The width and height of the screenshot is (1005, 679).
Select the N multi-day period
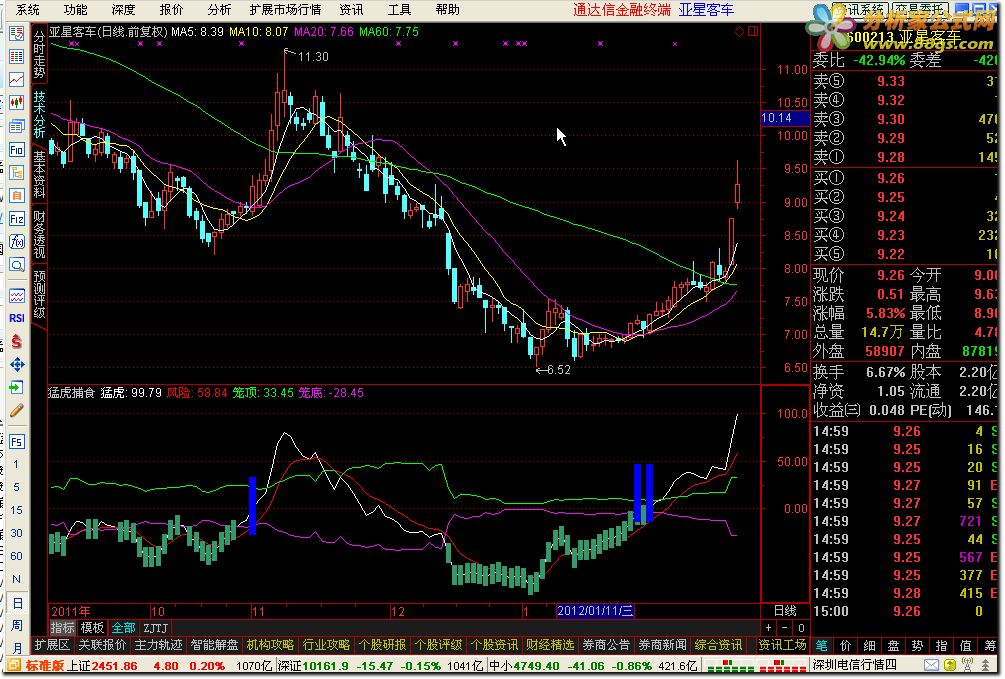tap(17, 579)
